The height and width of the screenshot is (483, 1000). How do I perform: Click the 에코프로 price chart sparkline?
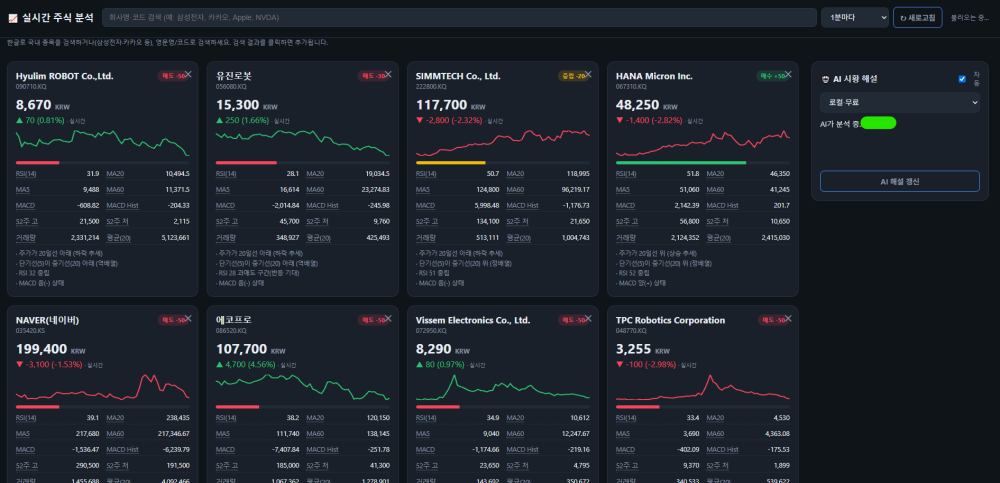[303, 387]
